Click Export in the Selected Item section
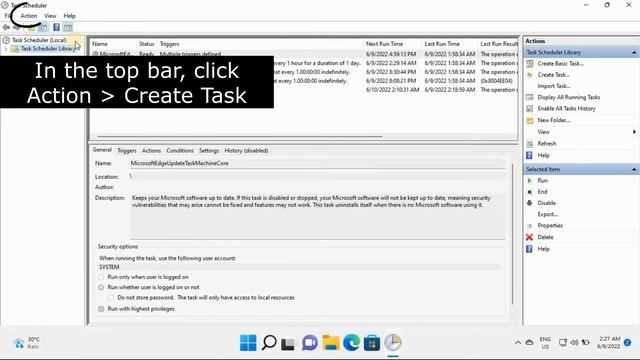The image size is (640, 360). (x=547, y=214)
